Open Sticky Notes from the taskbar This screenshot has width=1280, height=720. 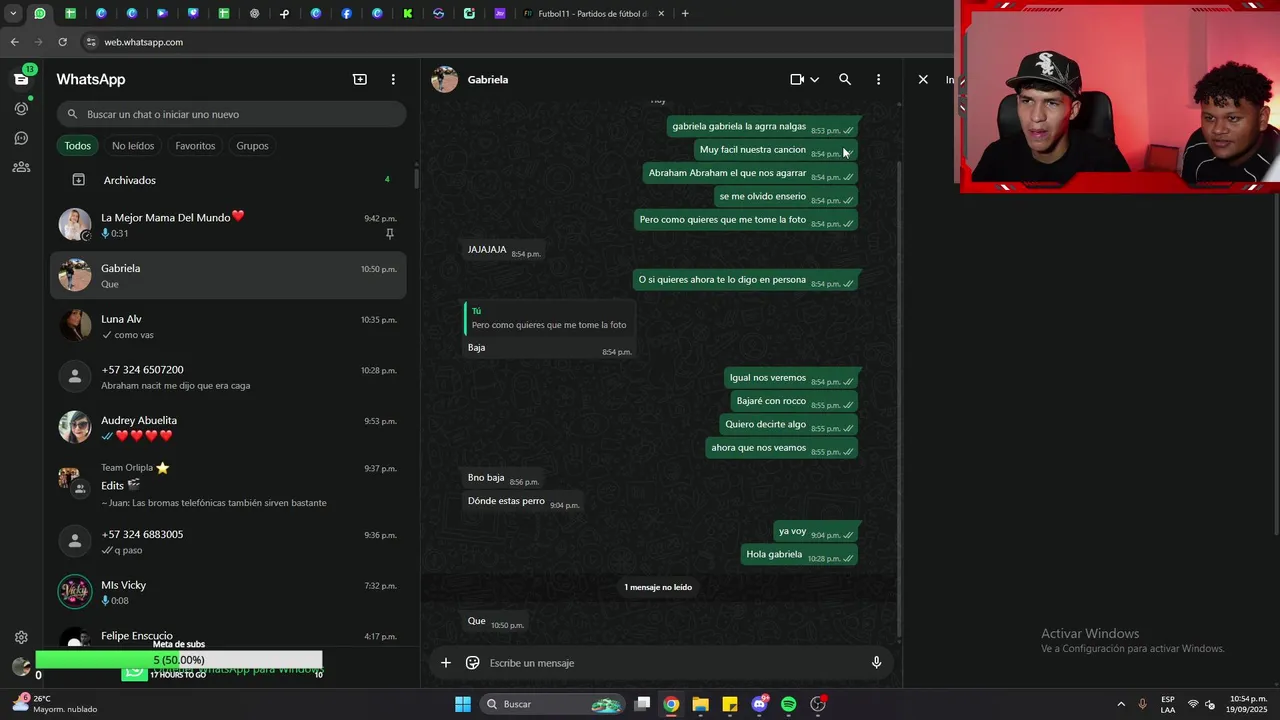pyautogui.click(x=730, y=704)
